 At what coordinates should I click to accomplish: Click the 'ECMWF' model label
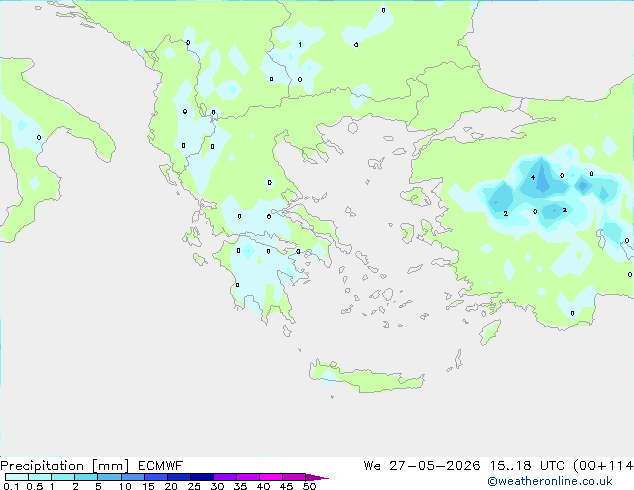click(x=161, y=466)
